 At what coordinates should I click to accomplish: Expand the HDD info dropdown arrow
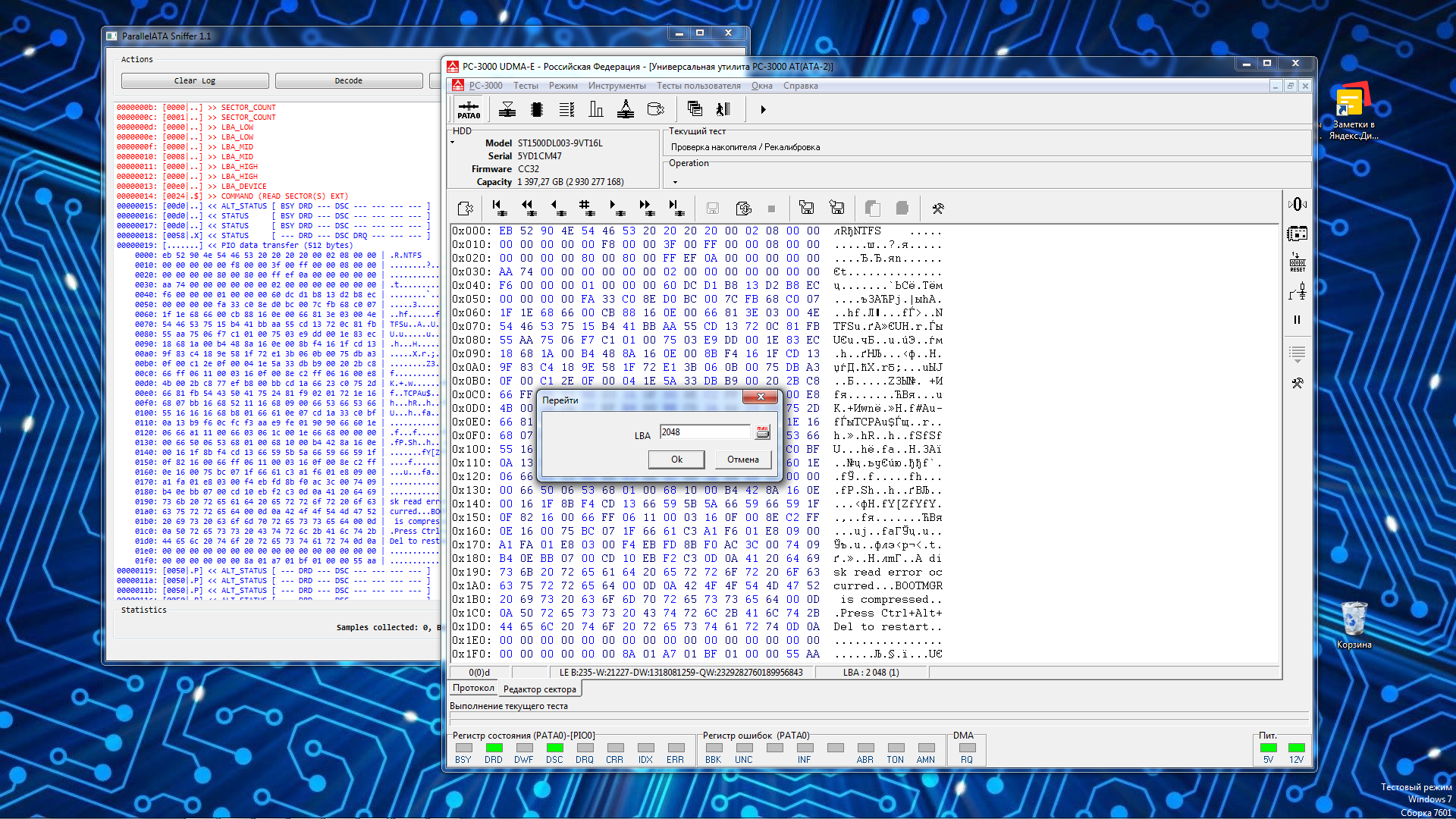[x=453, y=143]
